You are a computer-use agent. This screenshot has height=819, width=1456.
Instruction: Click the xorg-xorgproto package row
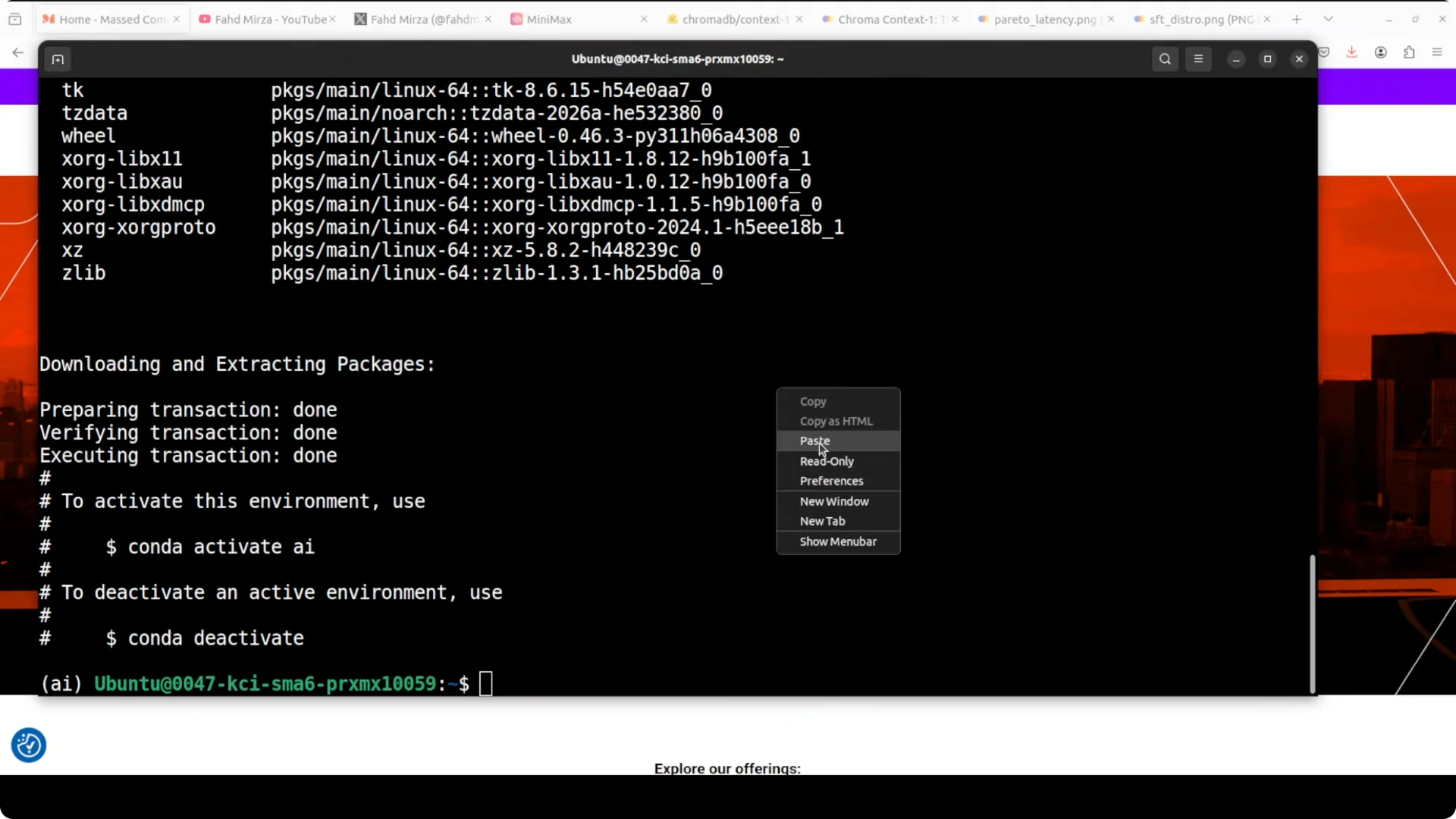(x=453, y=227)
